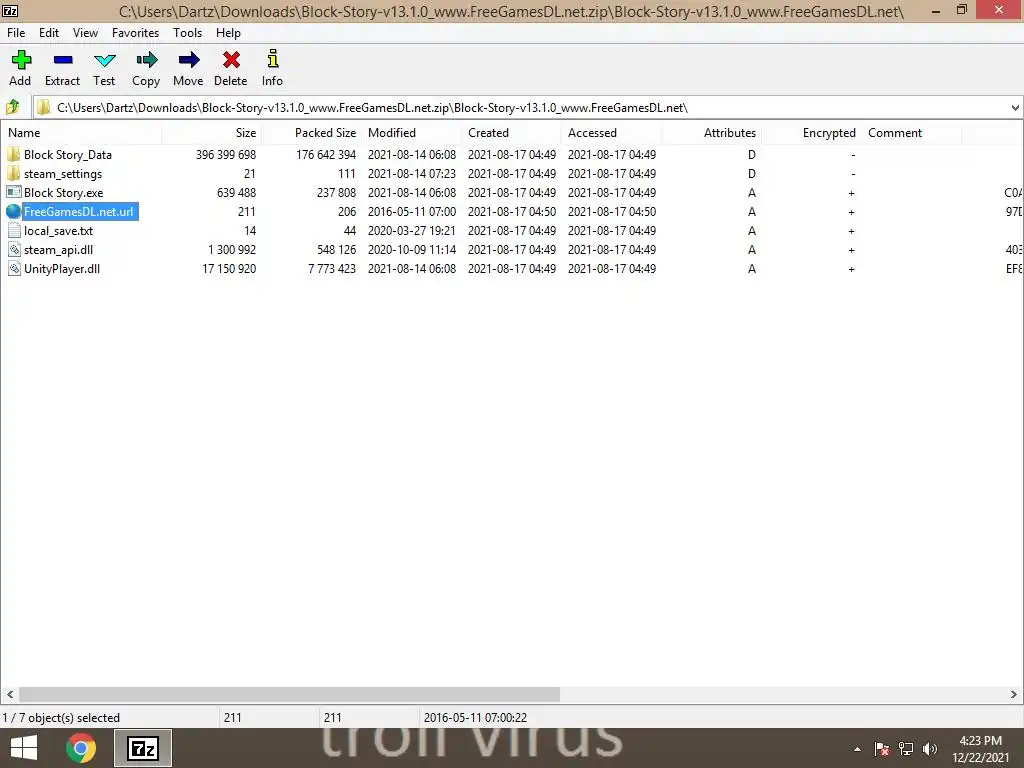Select the Block Story_Data folder name
1024x768 pixels.
(x=68, y=155)
